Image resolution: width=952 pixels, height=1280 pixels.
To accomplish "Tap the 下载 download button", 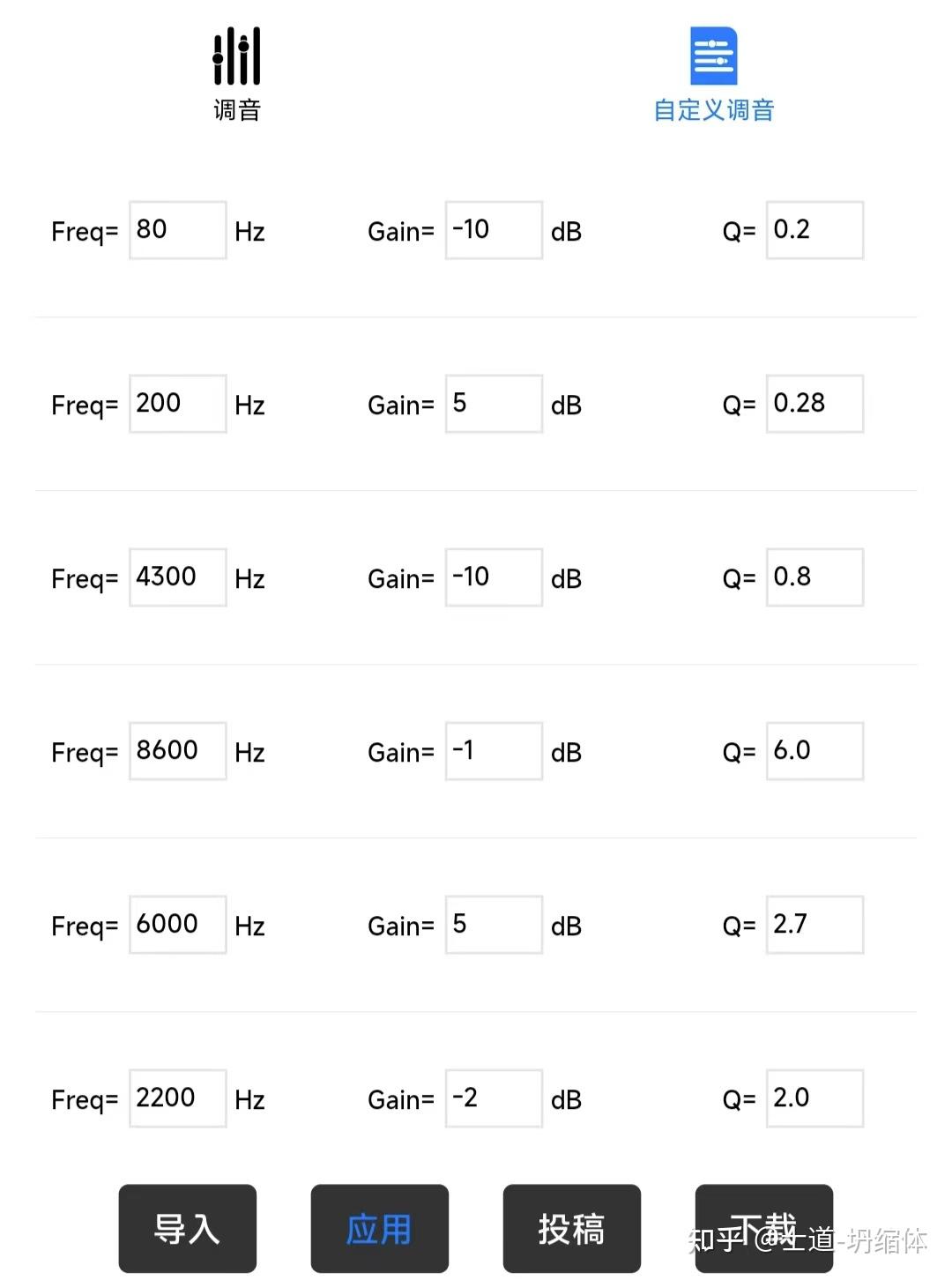I will tap(763, 1228).
